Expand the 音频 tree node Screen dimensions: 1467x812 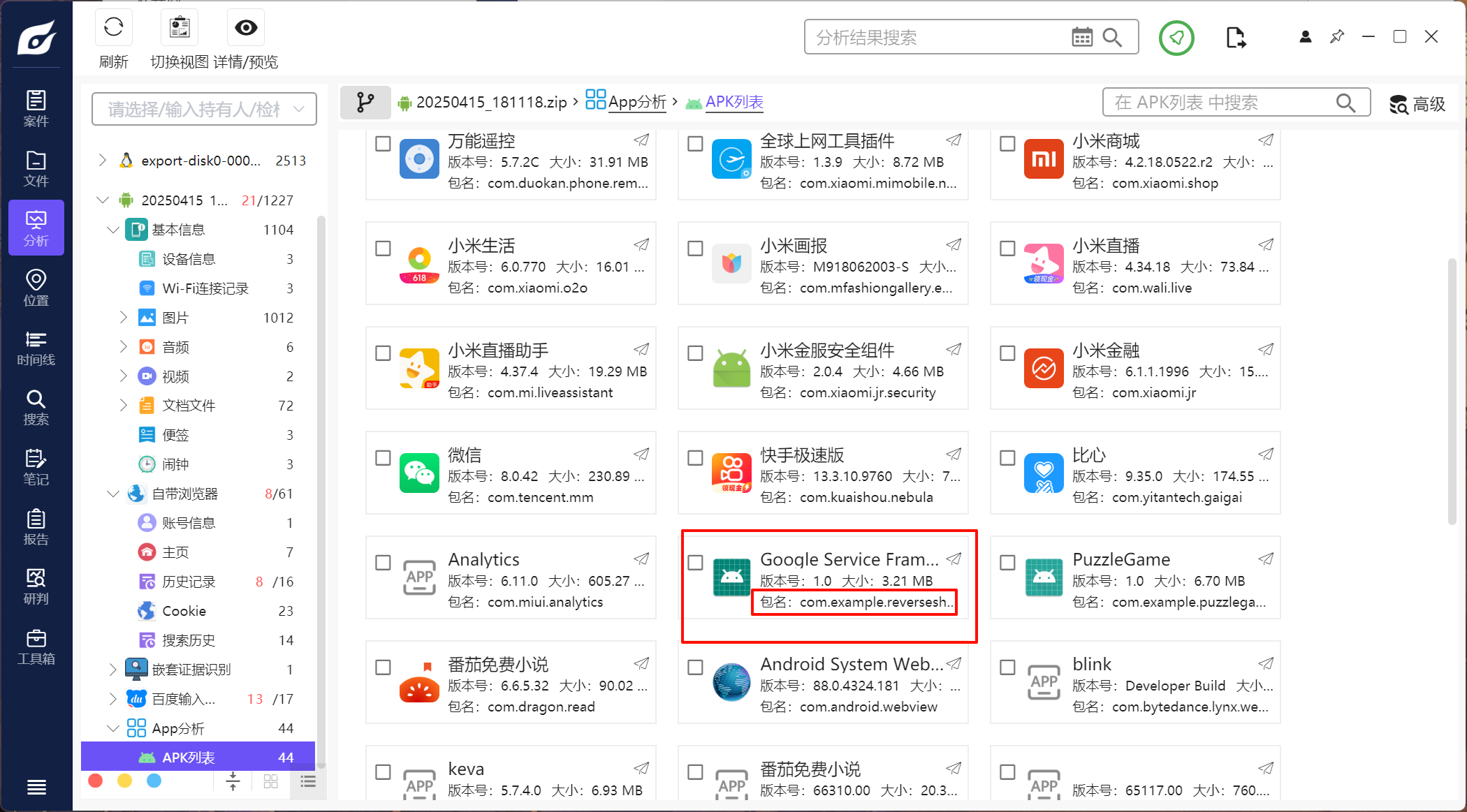pyautogui.click(x=124, y=347)
